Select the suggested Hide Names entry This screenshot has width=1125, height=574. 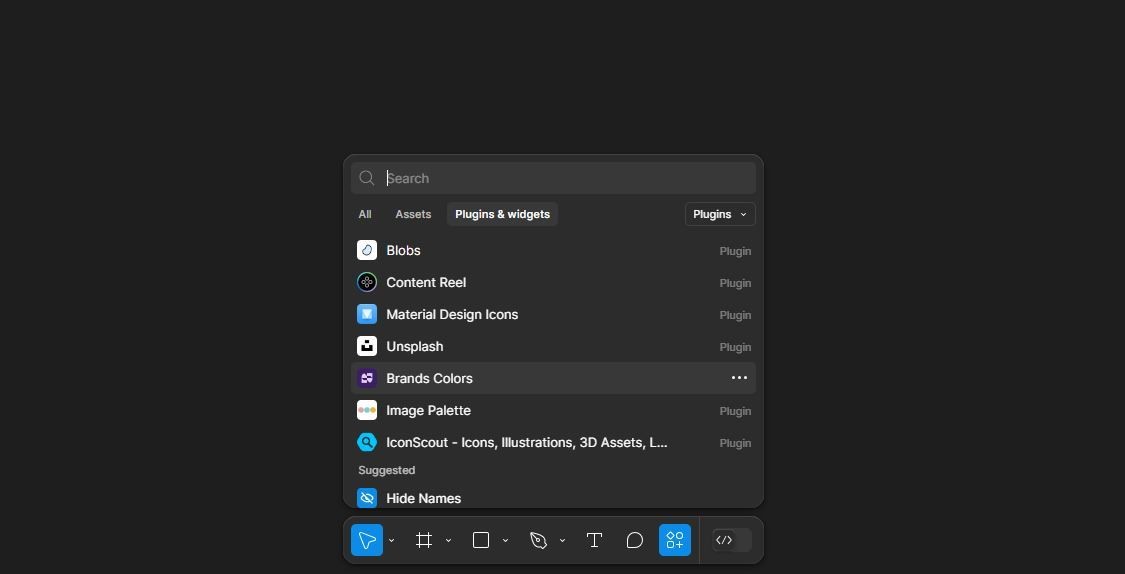point(423,498)
